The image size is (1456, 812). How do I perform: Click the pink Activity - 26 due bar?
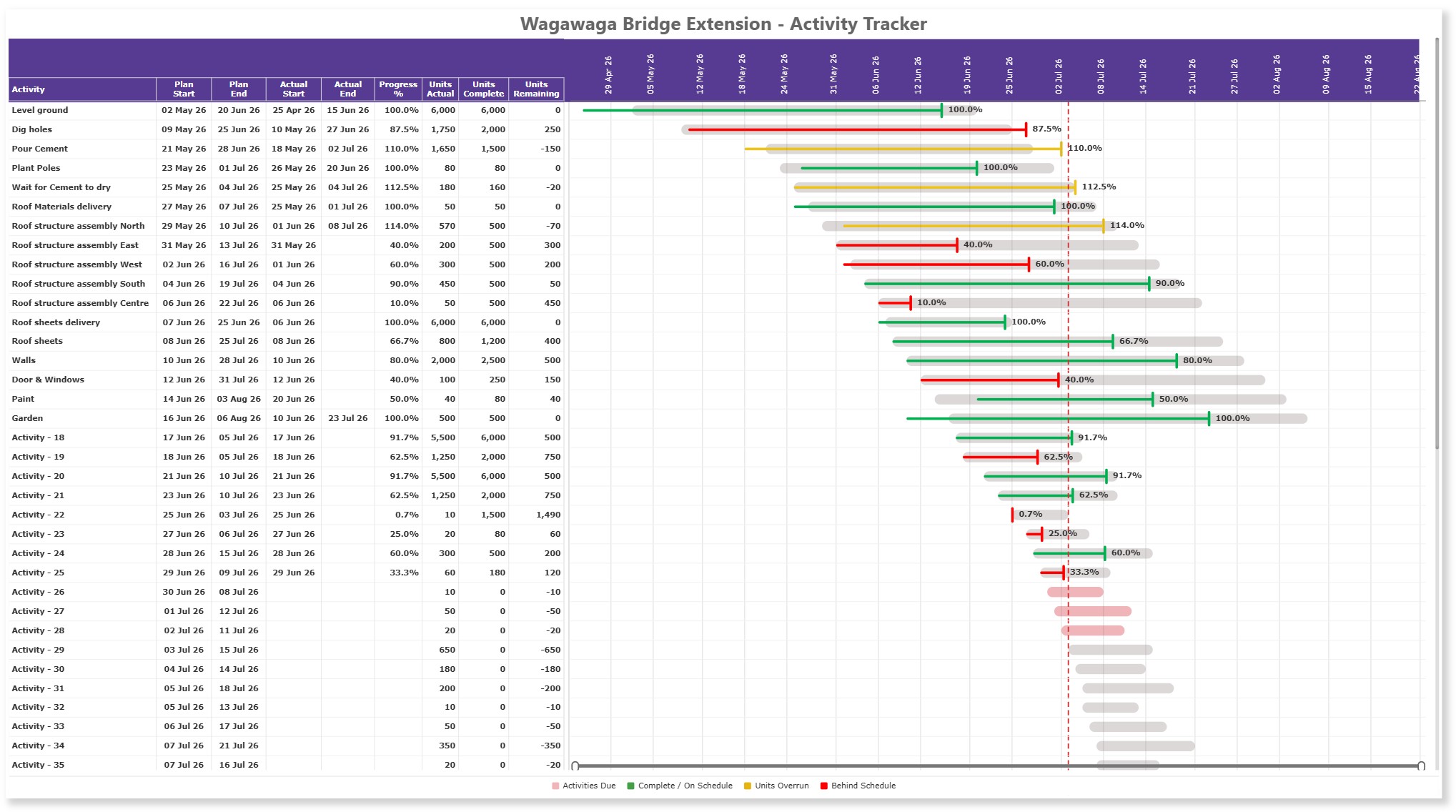tap(1075, 592)
